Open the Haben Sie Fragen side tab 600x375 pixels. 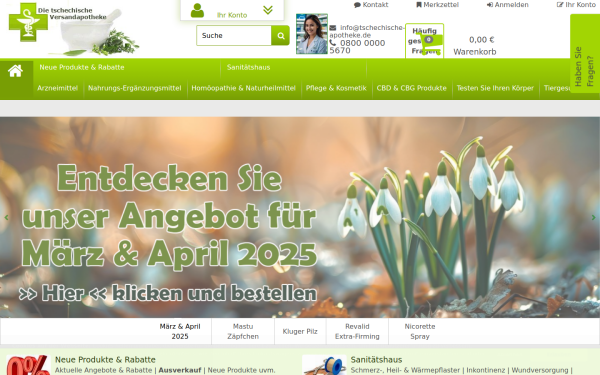[x=585, y=54]
